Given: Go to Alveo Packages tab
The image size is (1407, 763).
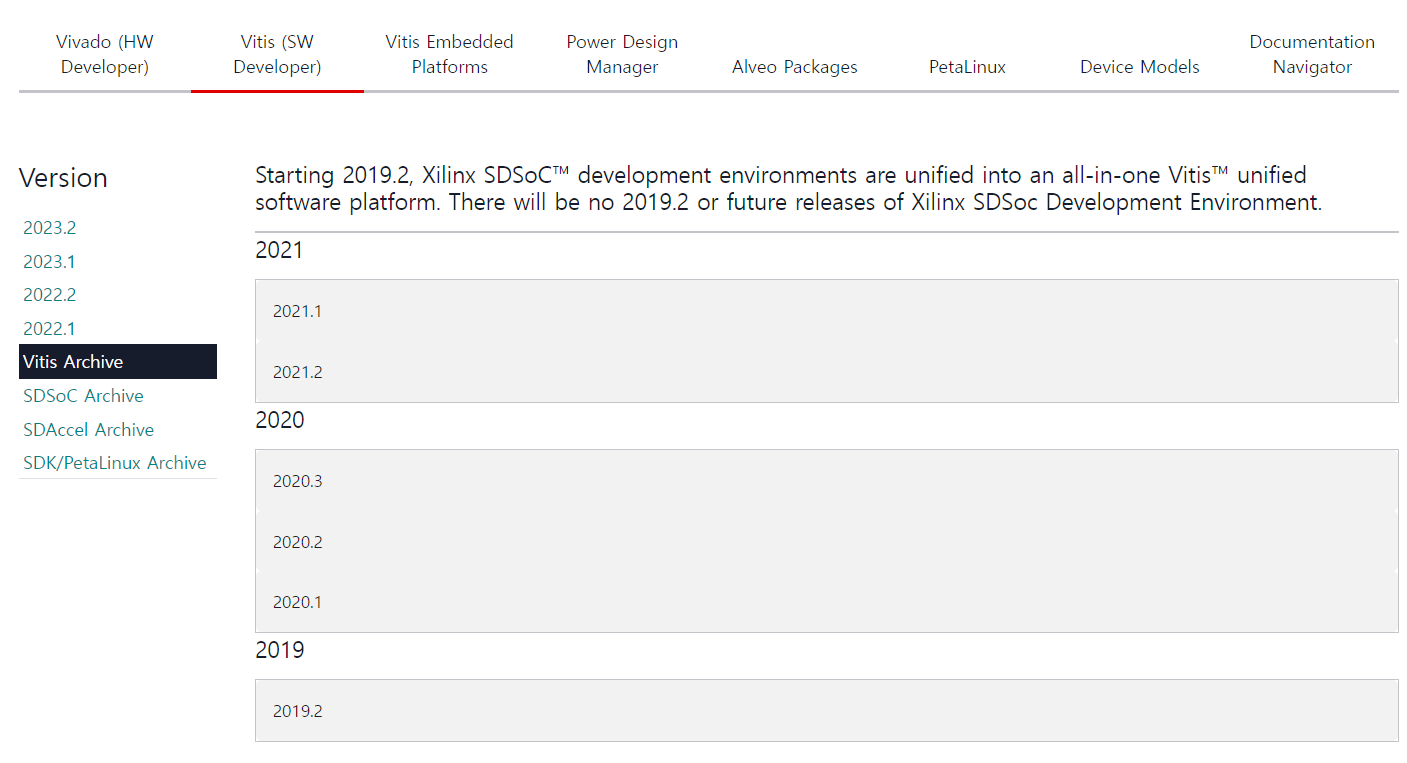Looking at the screenshot, I should (795, 67).
